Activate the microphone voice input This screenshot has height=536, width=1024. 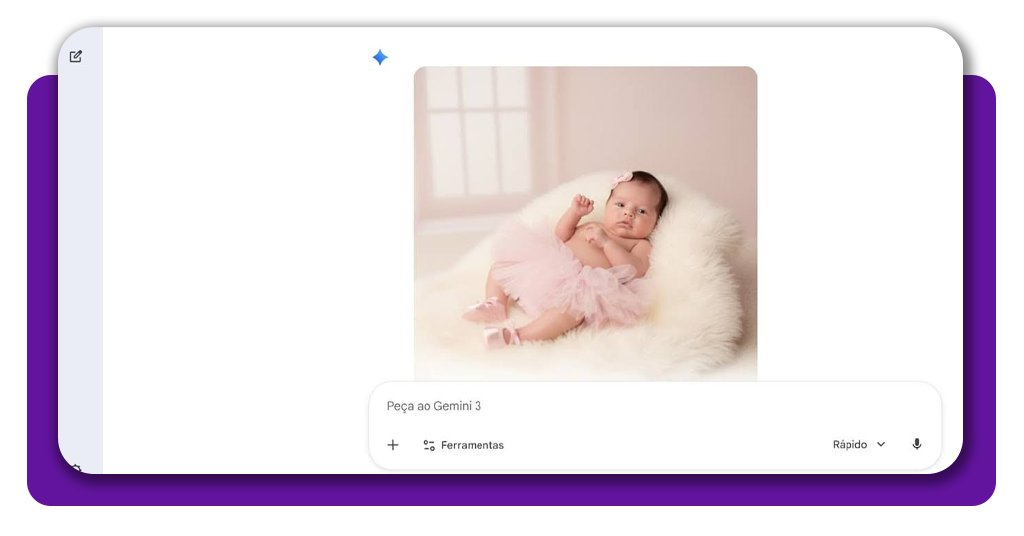(916, 445)
